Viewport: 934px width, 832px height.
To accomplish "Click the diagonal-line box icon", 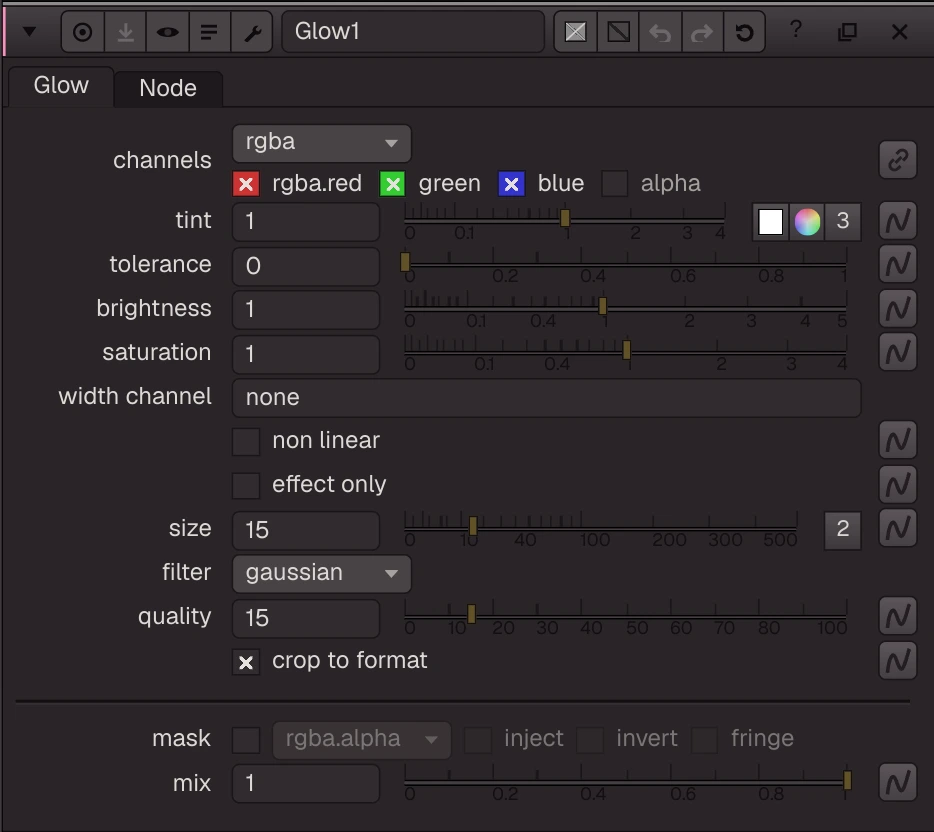I will click(618, 32).
